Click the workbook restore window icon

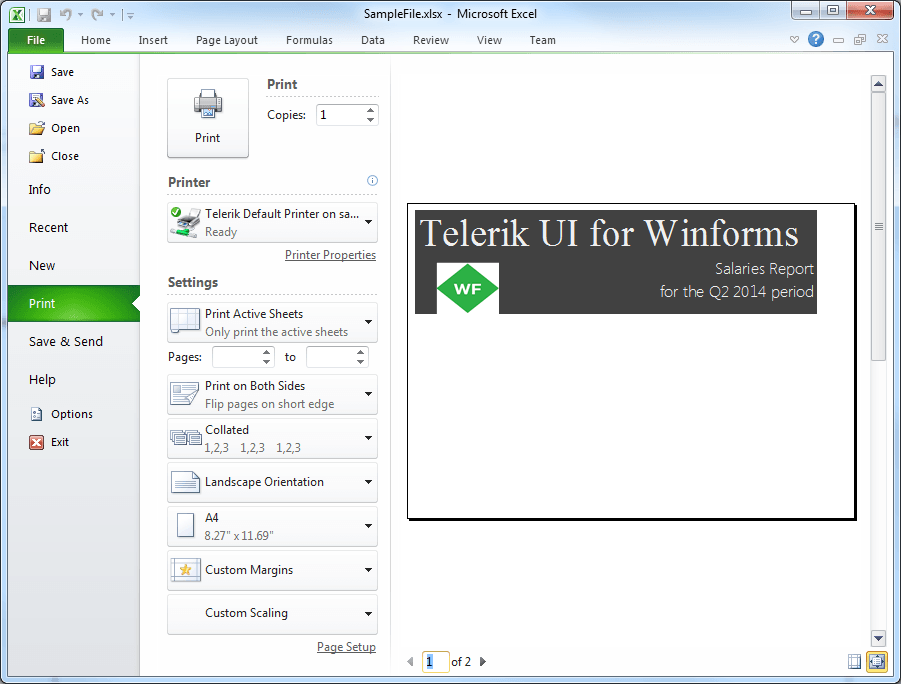pos(860,40)
